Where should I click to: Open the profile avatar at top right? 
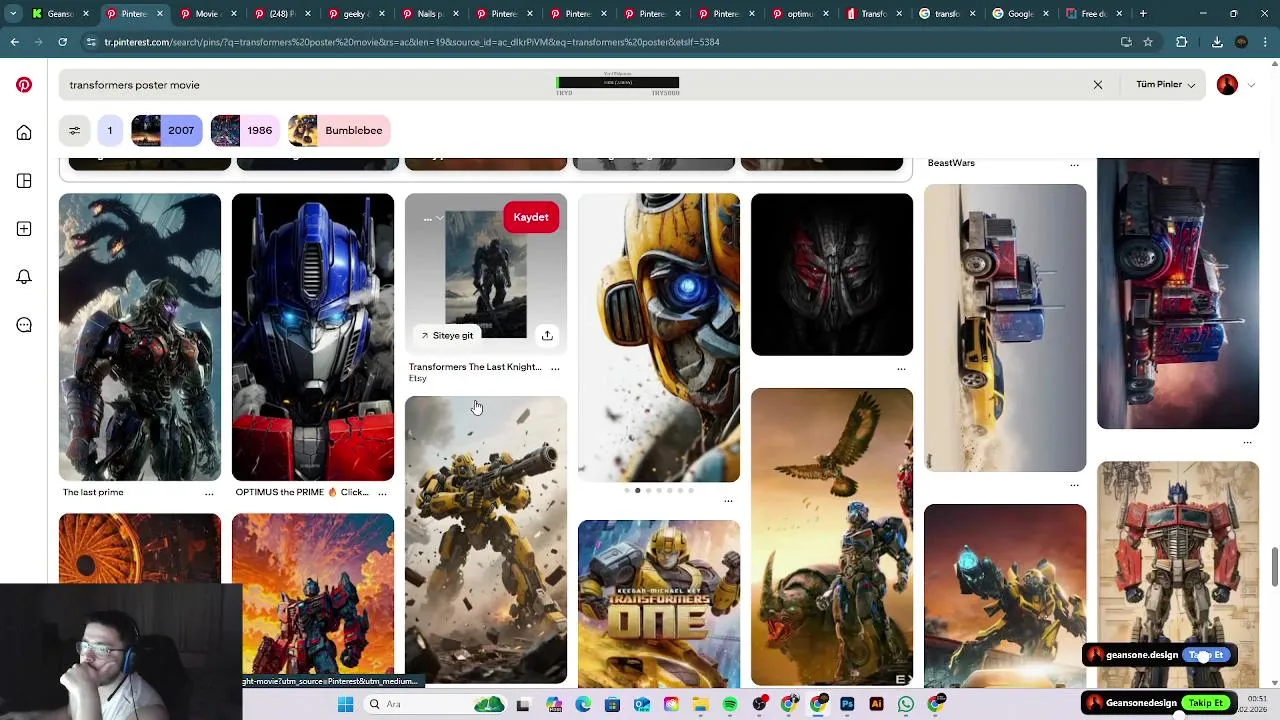pos(1227,85)
